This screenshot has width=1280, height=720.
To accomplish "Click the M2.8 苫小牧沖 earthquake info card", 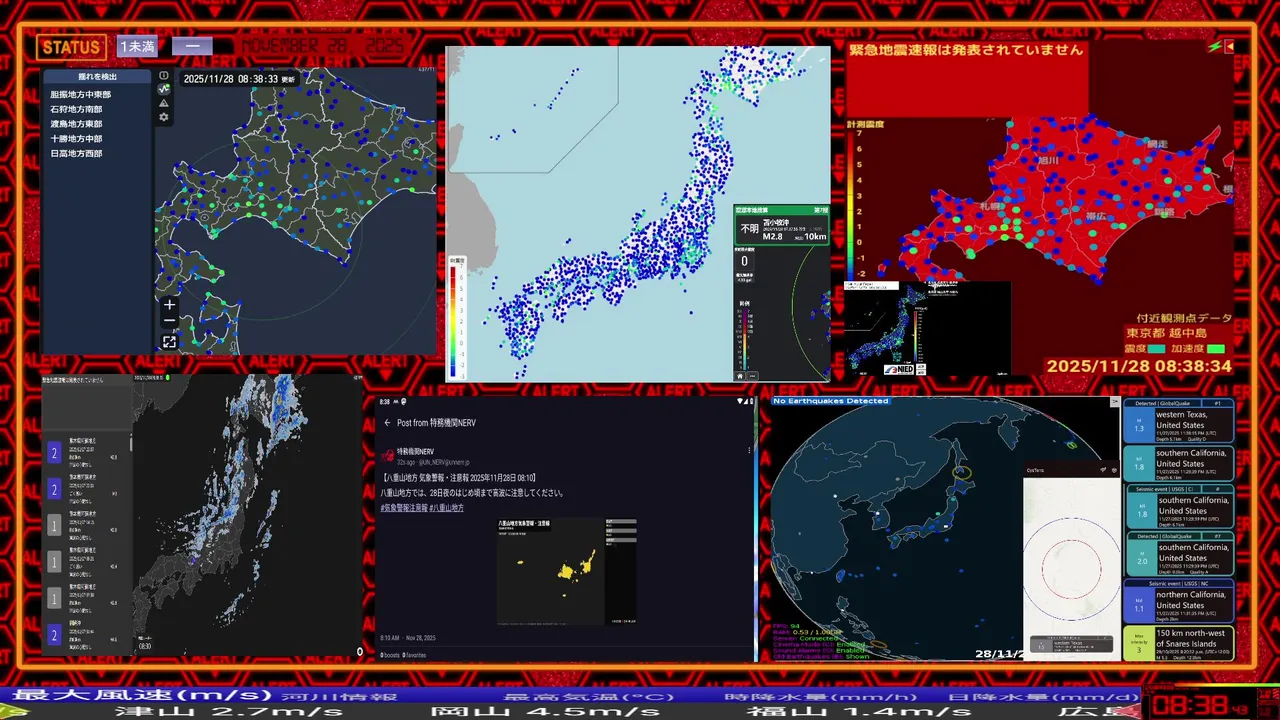I will 781,227.
